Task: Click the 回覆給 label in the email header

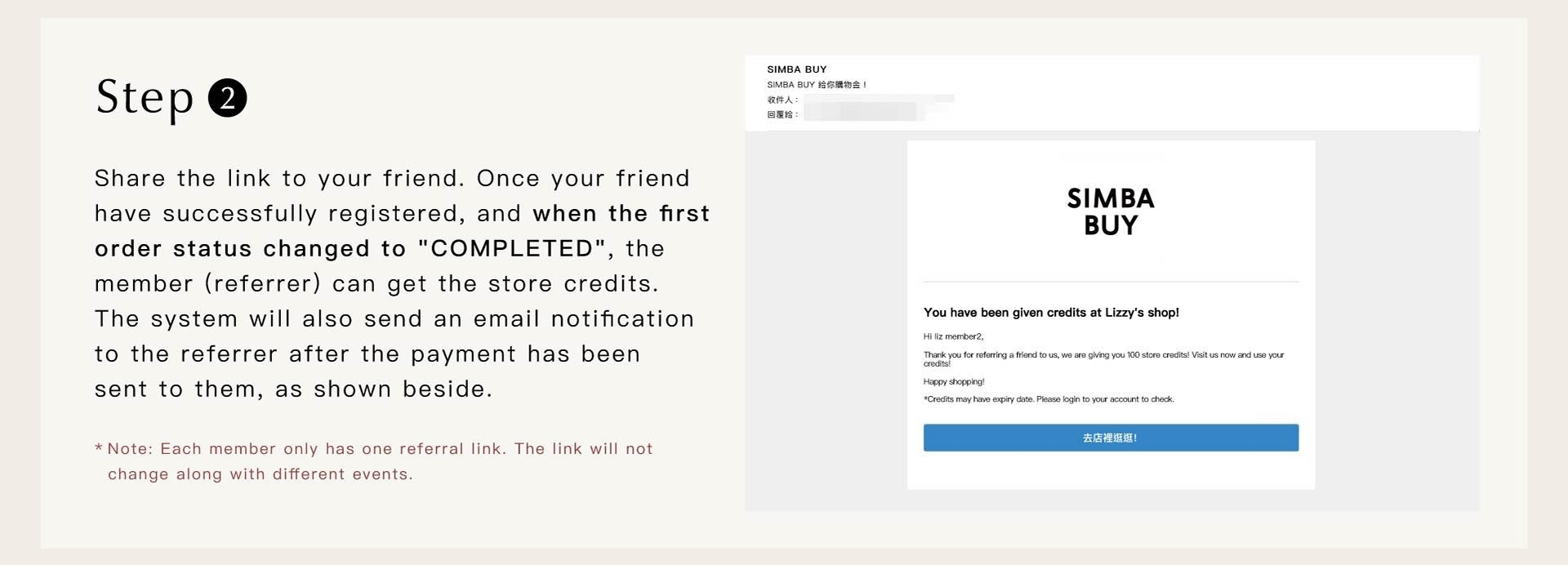Action: click(x=782, y=114)
